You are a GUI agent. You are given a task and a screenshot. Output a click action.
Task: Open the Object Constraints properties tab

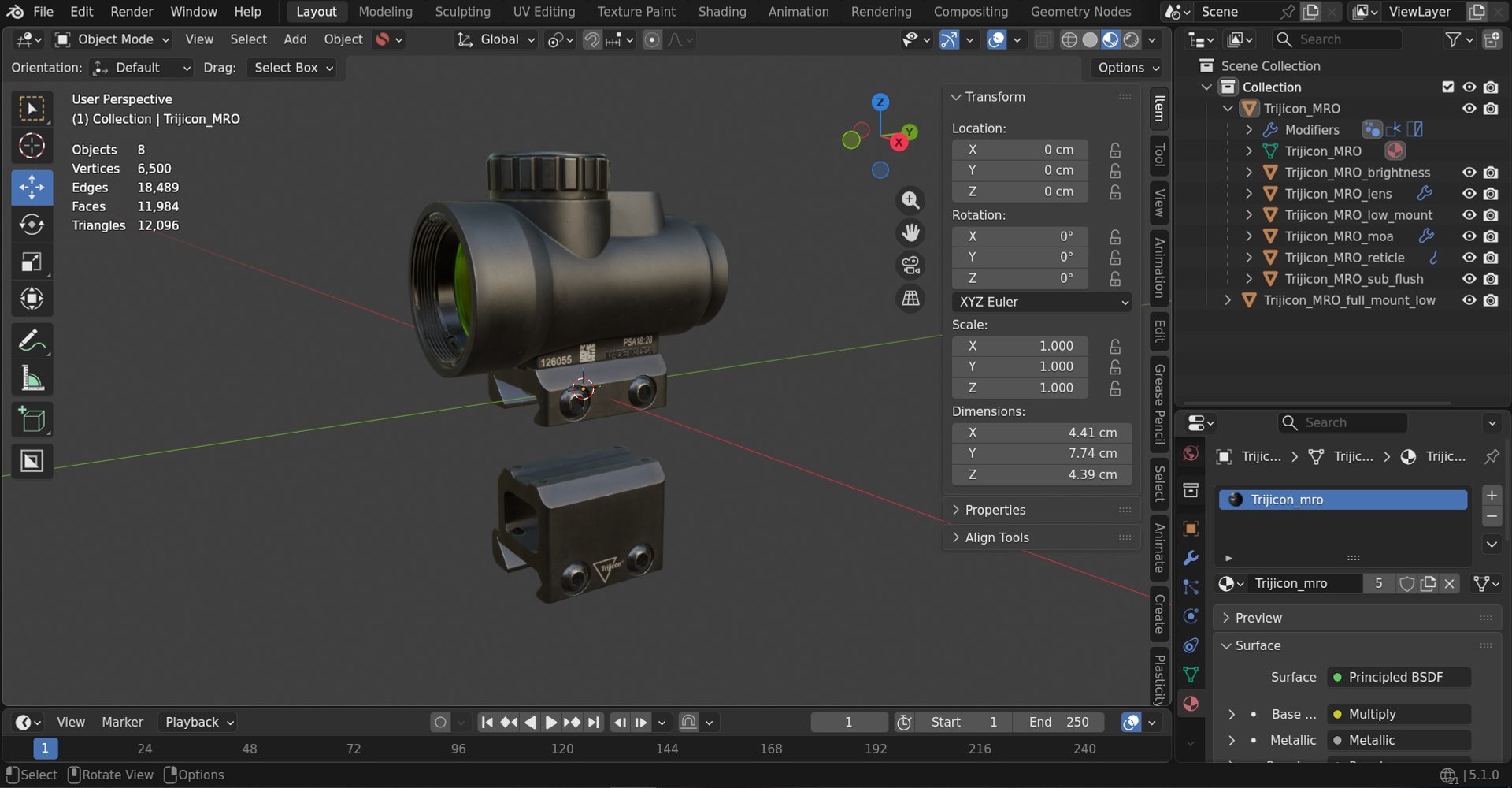(x=1191, y=645)
